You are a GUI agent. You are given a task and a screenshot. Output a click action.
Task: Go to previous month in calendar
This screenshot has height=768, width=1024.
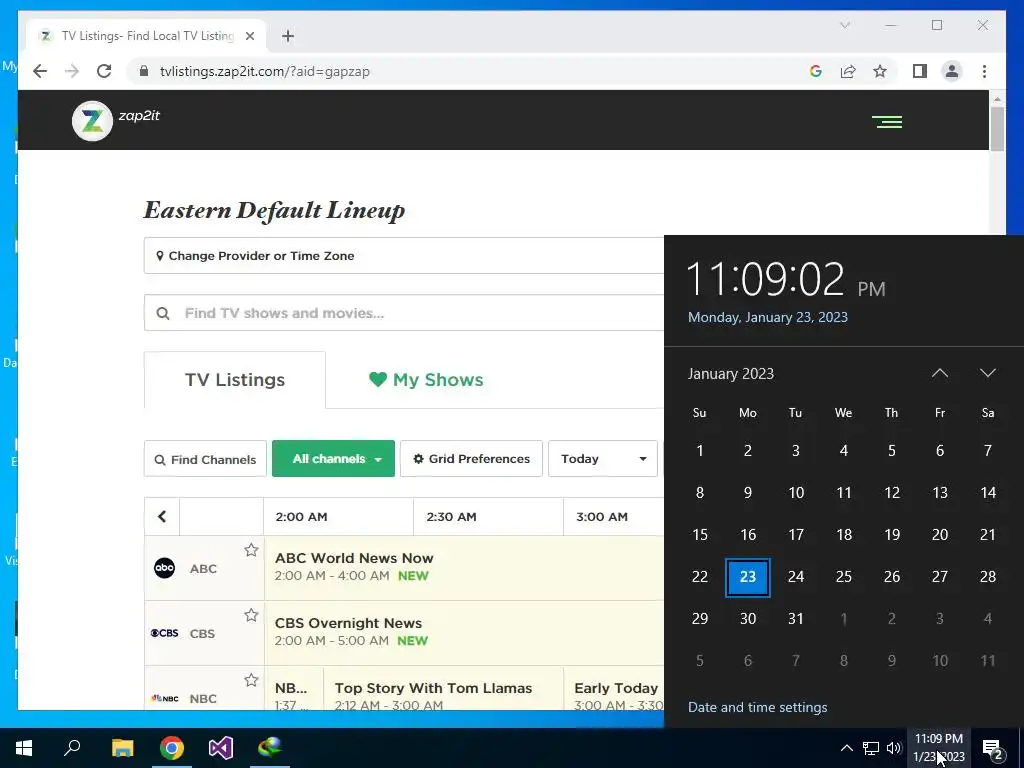click(x=939, y=373)
